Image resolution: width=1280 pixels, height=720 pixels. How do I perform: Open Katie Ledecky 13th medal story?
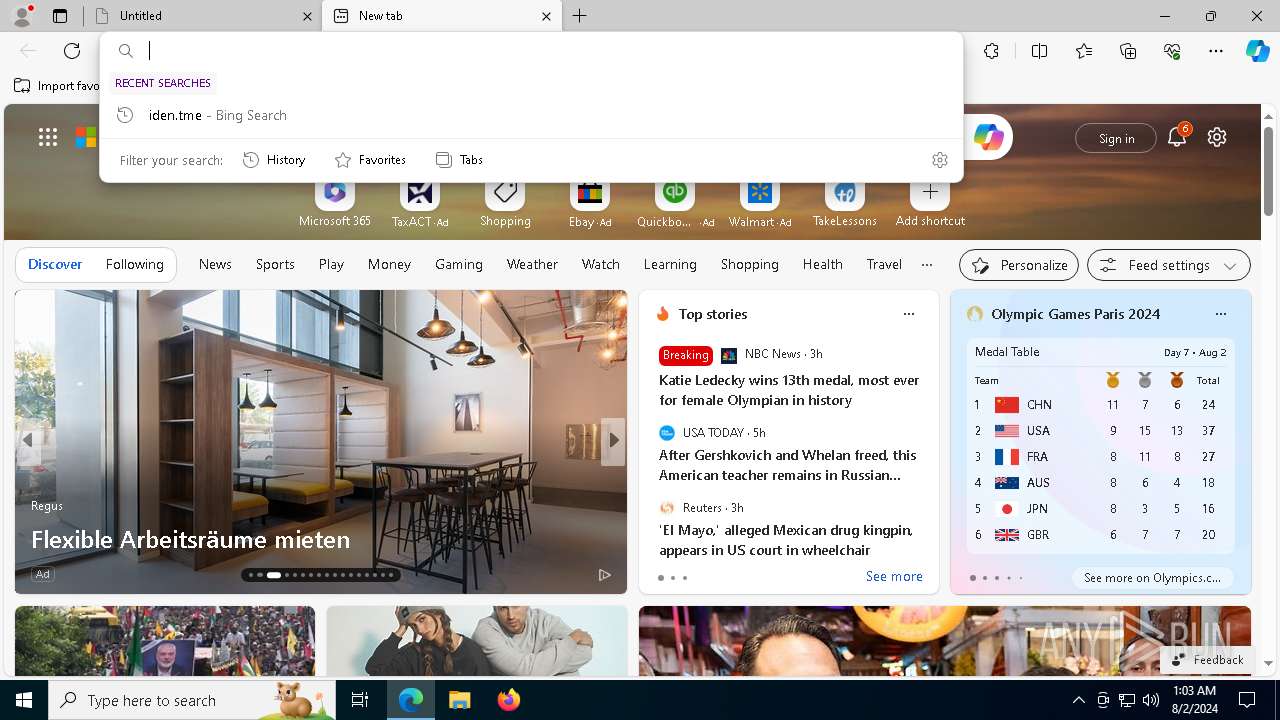[x=789, y=390]
